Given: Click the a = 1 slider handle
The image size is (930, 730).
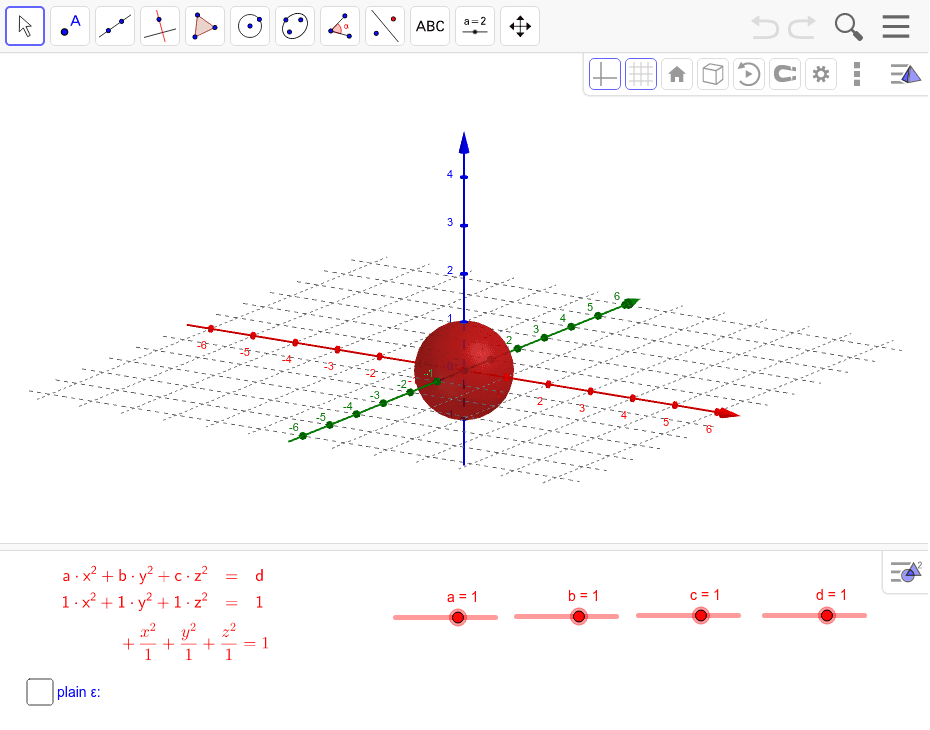Looking at the screenshot, I should click(x=458, y=618).
